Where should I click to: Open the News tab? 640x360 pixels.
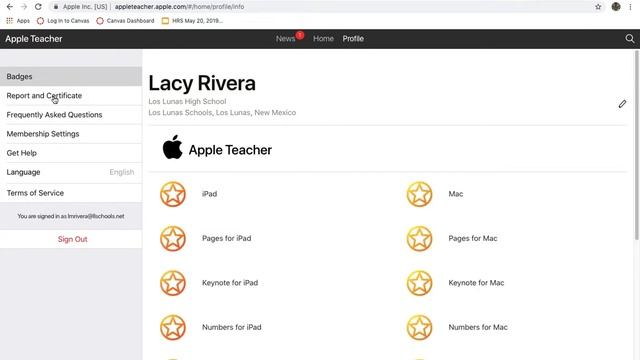coord(285,39)
